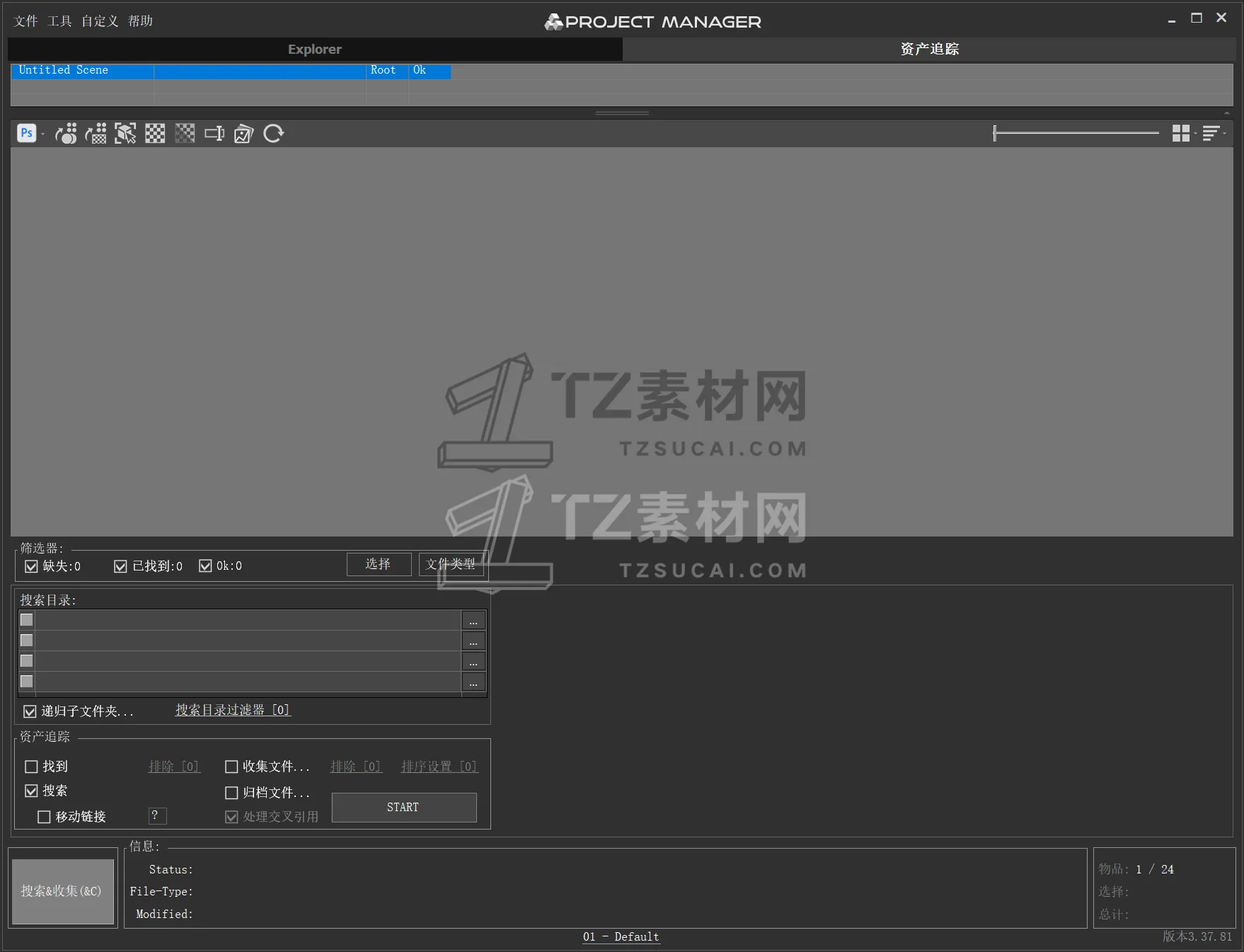Viewport: 1244px width, 952px height.
Task: Open the dropdown beside the Ps icon
Action: (x=42, y=134)
